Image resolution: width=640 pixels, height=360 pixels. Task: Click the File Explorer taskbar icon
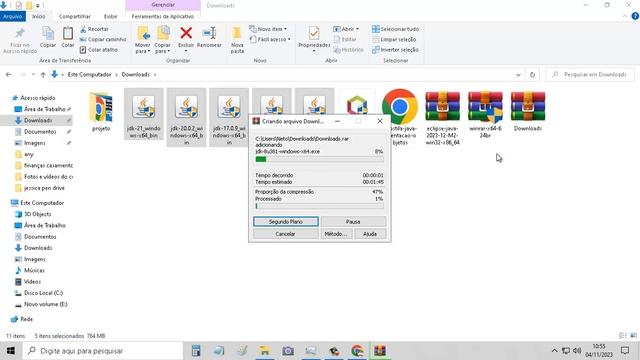[264, 351]
